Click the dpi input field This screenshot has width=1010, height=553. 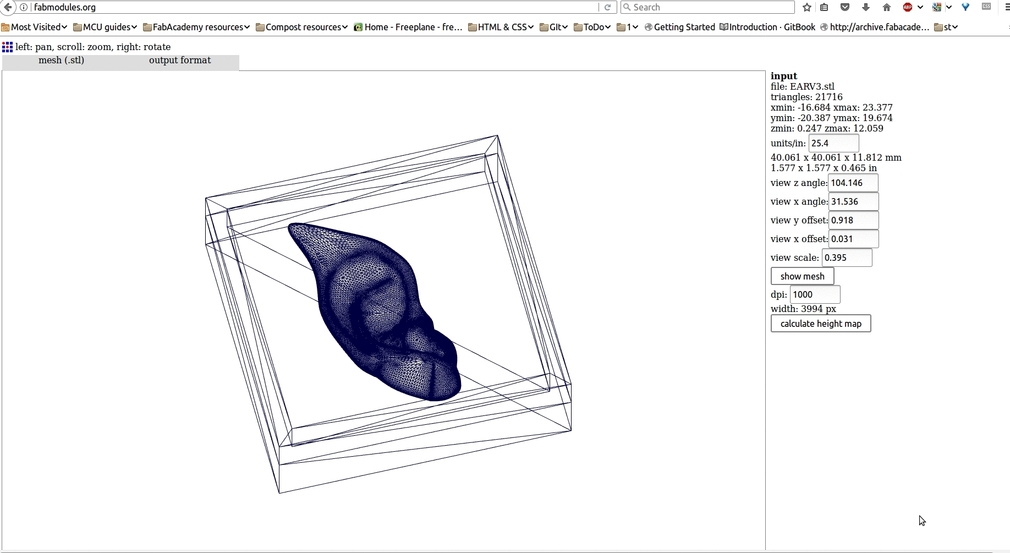click(815, 294)
